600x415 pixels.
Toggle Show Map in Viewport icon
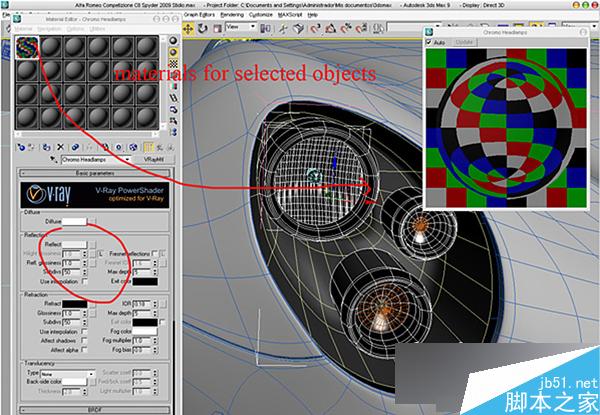[x=133, y=147]
